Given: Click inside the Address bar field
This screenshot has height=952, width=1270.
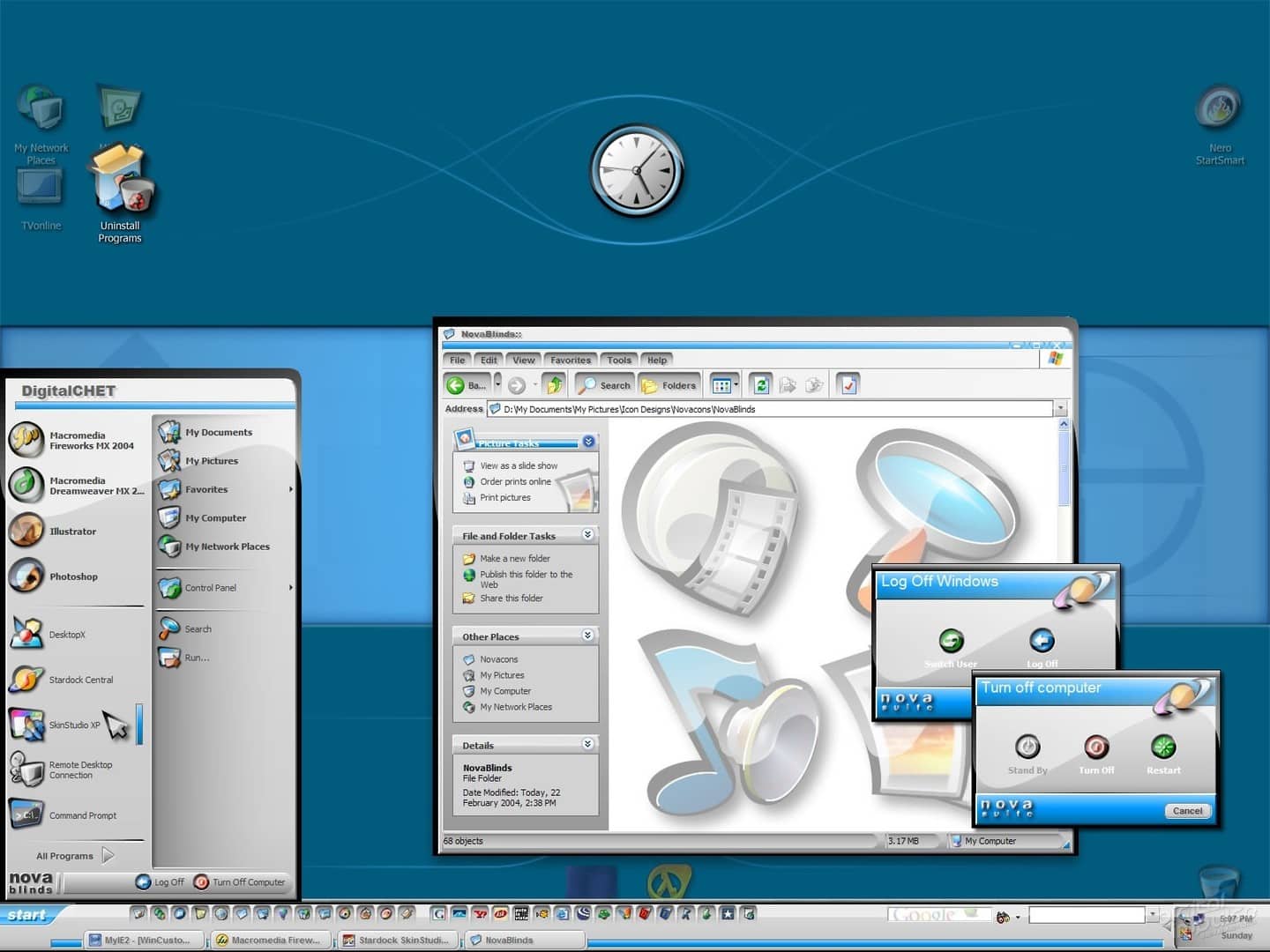Looking at the screenshot, I should 767,409.
